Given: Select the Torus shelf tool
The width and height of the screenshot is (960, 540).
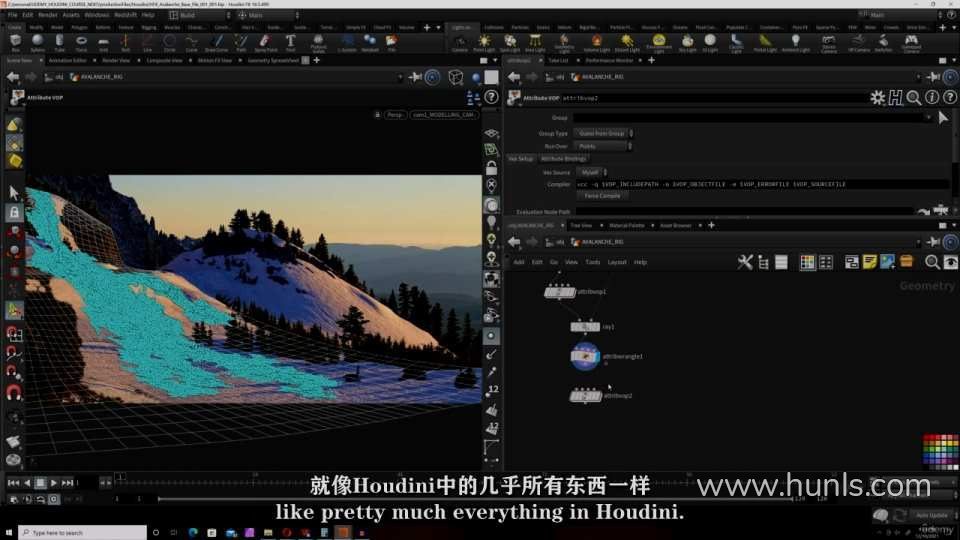Looking at the screenshot, I should tap(81, 42).
